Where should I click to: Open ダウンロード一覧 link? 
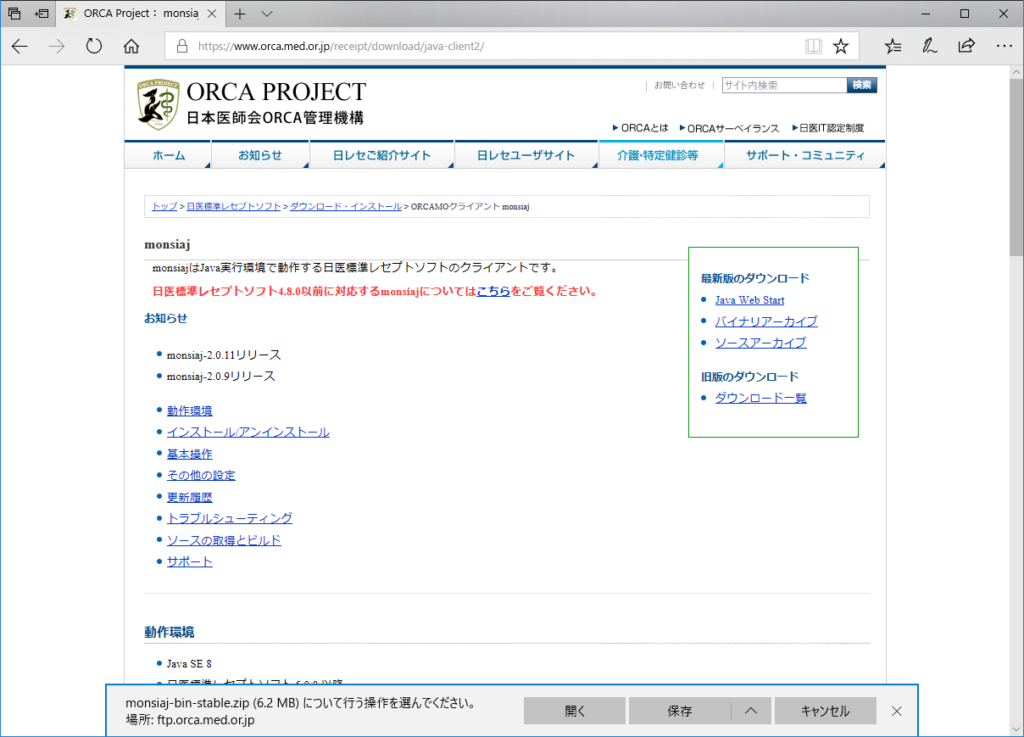coord(760,398)
